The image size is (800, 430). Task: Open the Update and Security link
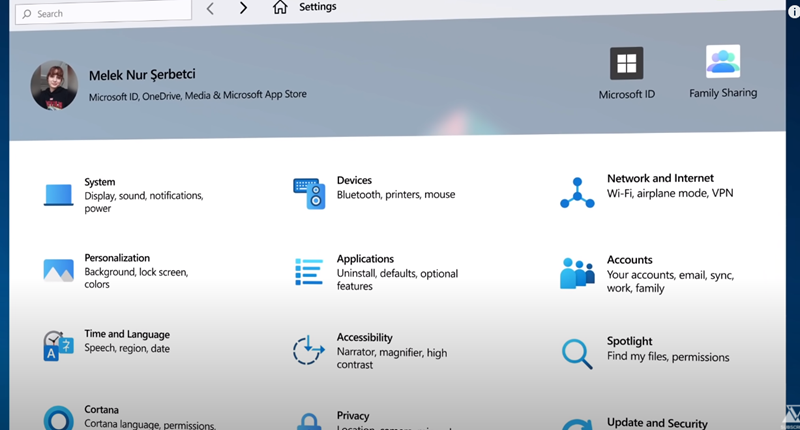[x=657, y=423]
